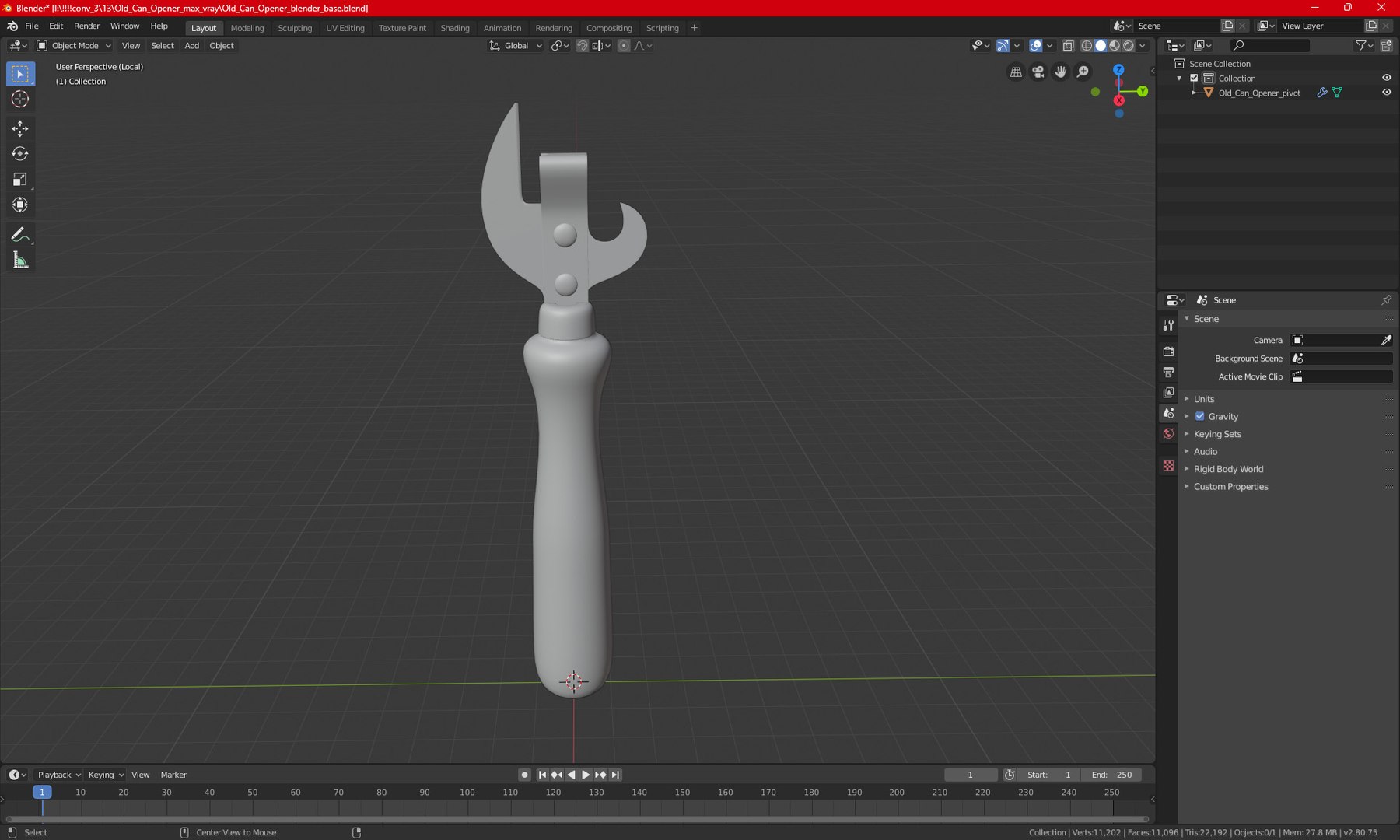Switch to orthographic grid view icon
The width and height of the screenshot is (1400, 840).
[1016, 72]
